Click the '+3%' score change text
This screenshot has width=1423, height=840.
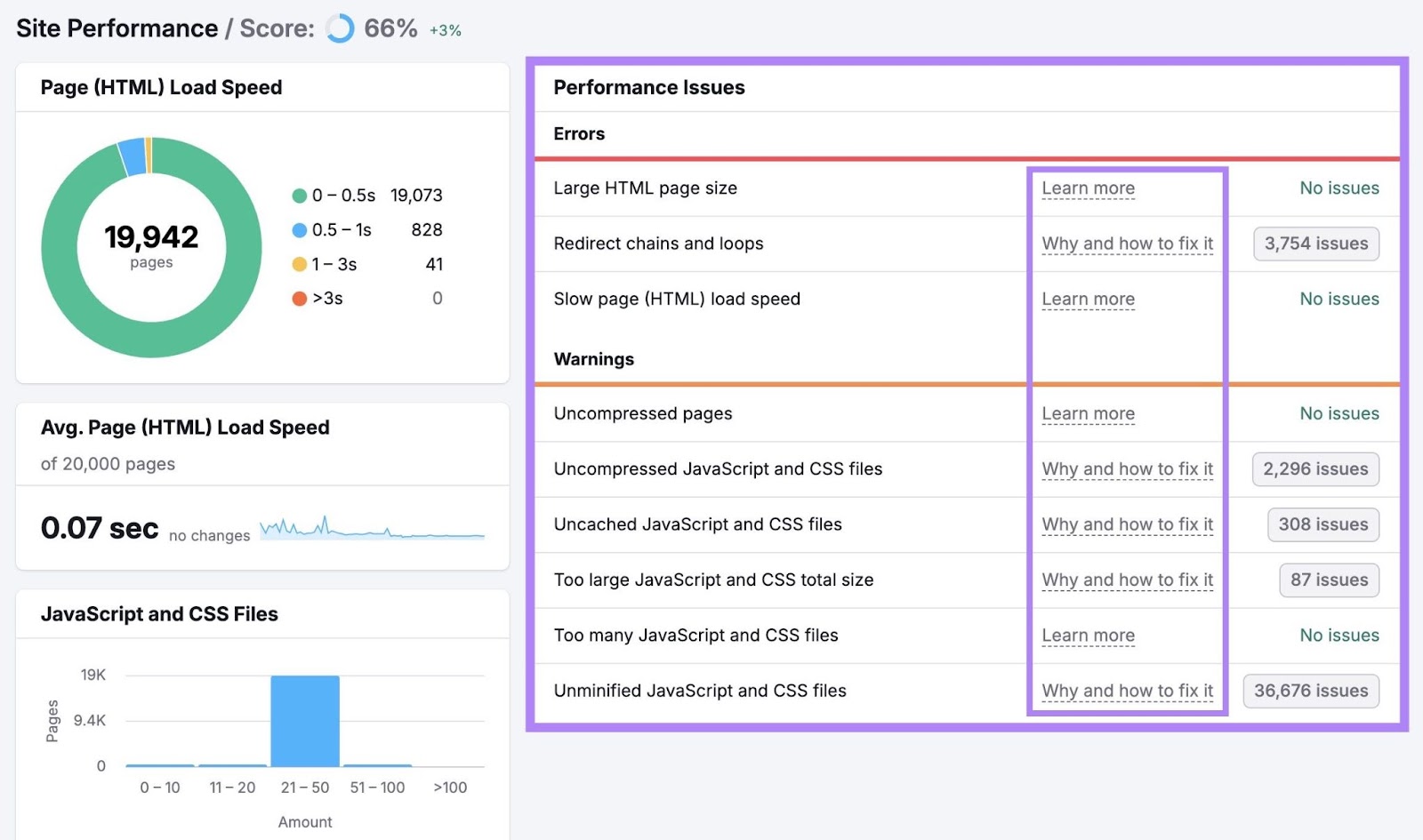(x=445, y=30)
